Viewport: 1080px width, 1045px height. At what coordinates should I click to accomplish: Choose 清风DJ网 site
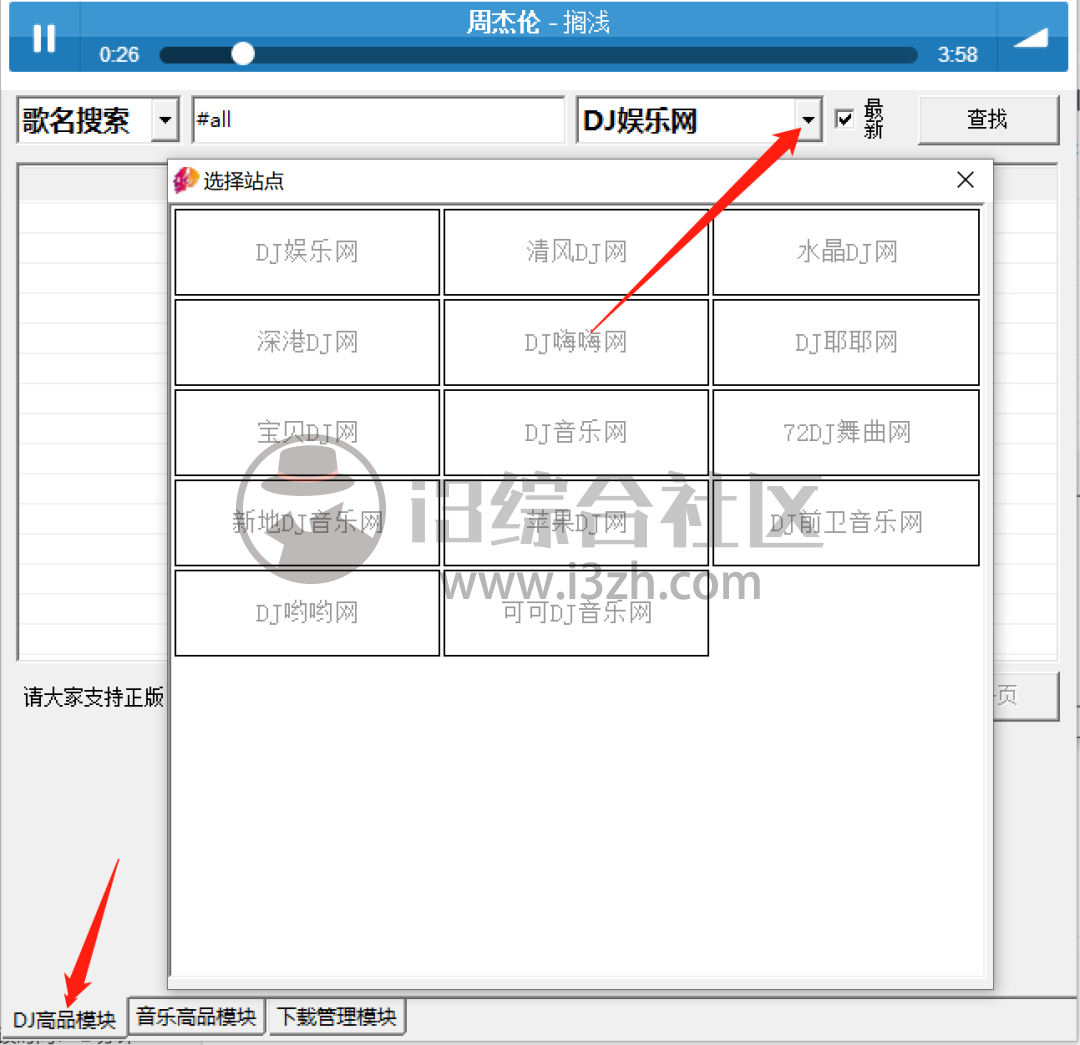click(577, 252)
